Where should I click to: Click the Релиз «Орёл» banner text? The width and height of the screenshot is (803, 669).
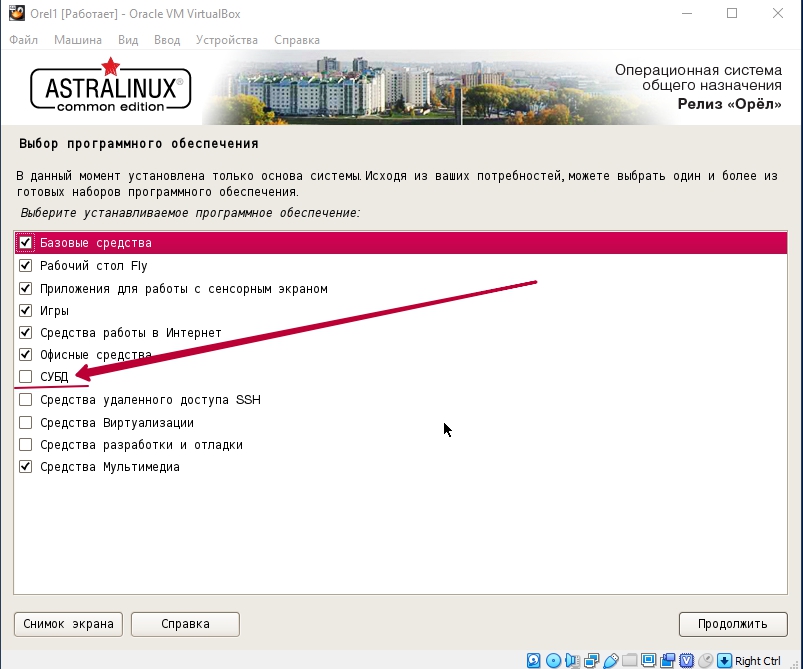(730, 104)
